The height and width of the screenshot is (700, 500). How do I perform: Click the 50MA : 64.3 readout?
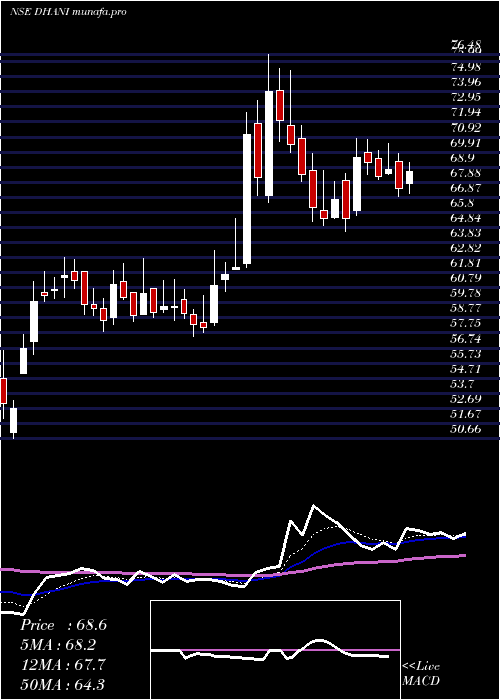pos(63,684)
